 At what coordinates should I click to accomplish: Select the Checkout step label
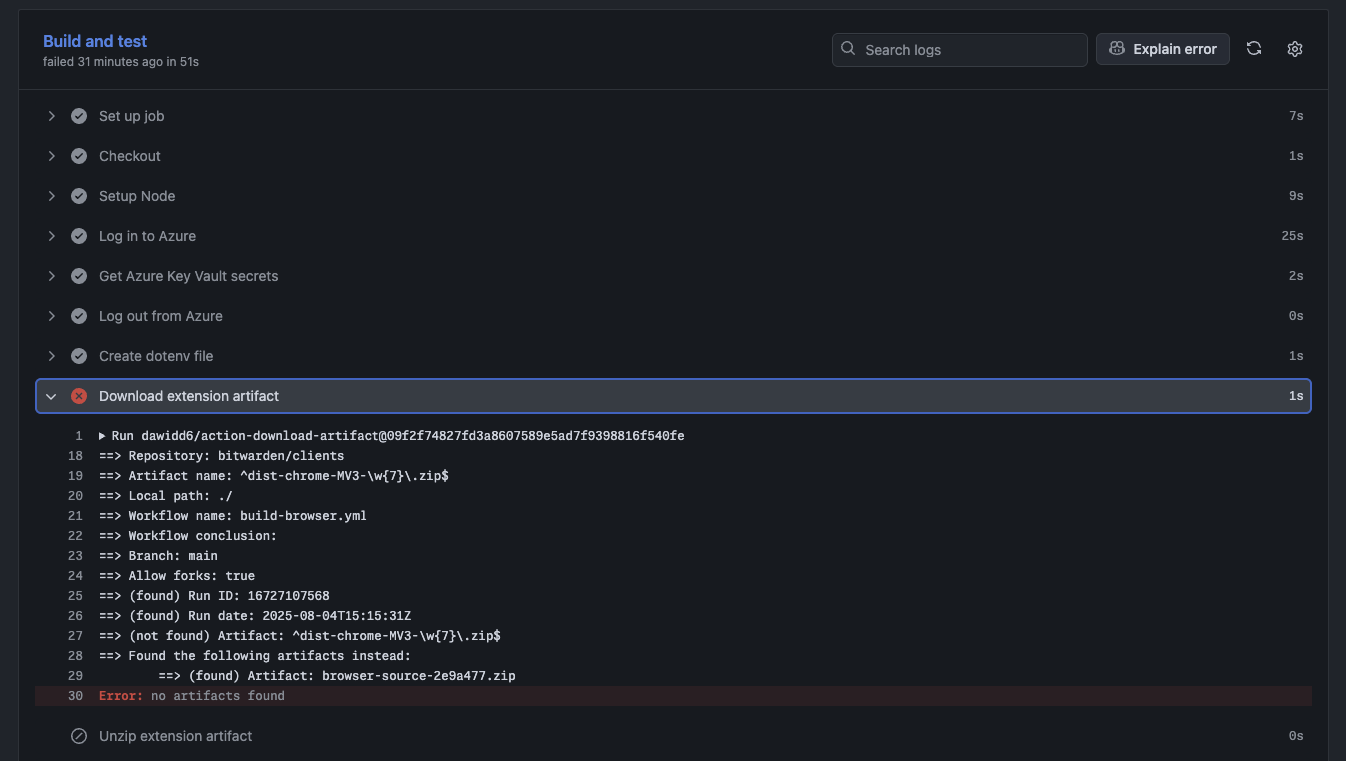pos(130,156)
